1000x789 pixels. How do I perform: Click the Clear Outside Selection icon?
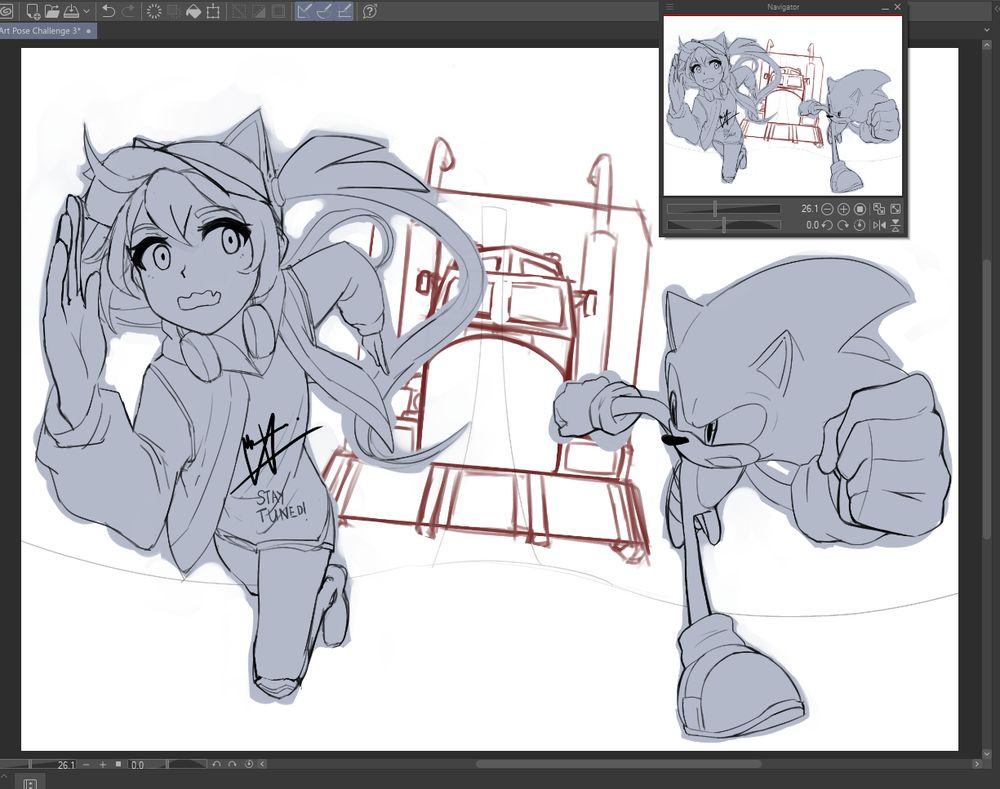pyautogui.click(x=173, y=11)
